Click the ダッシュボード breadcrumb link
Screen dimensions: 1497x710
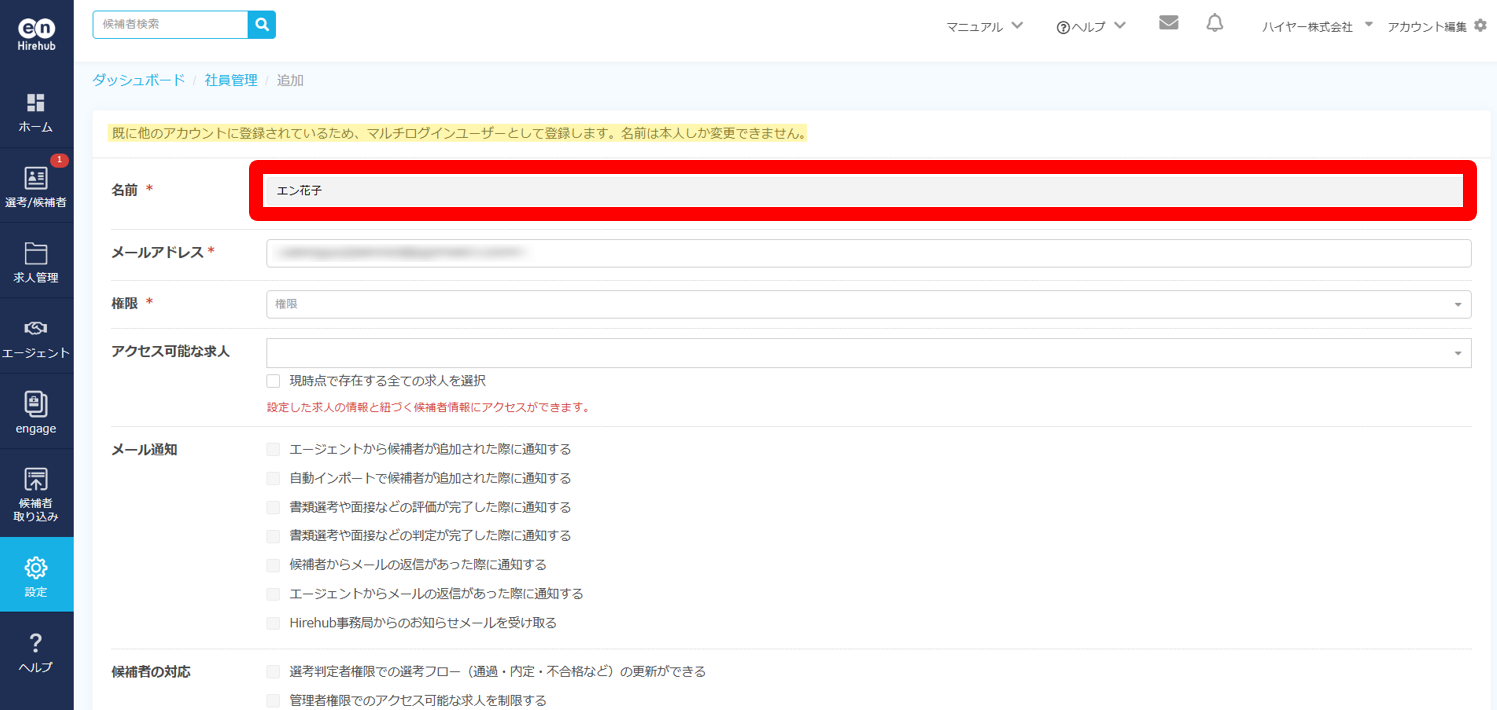[138, 80]
